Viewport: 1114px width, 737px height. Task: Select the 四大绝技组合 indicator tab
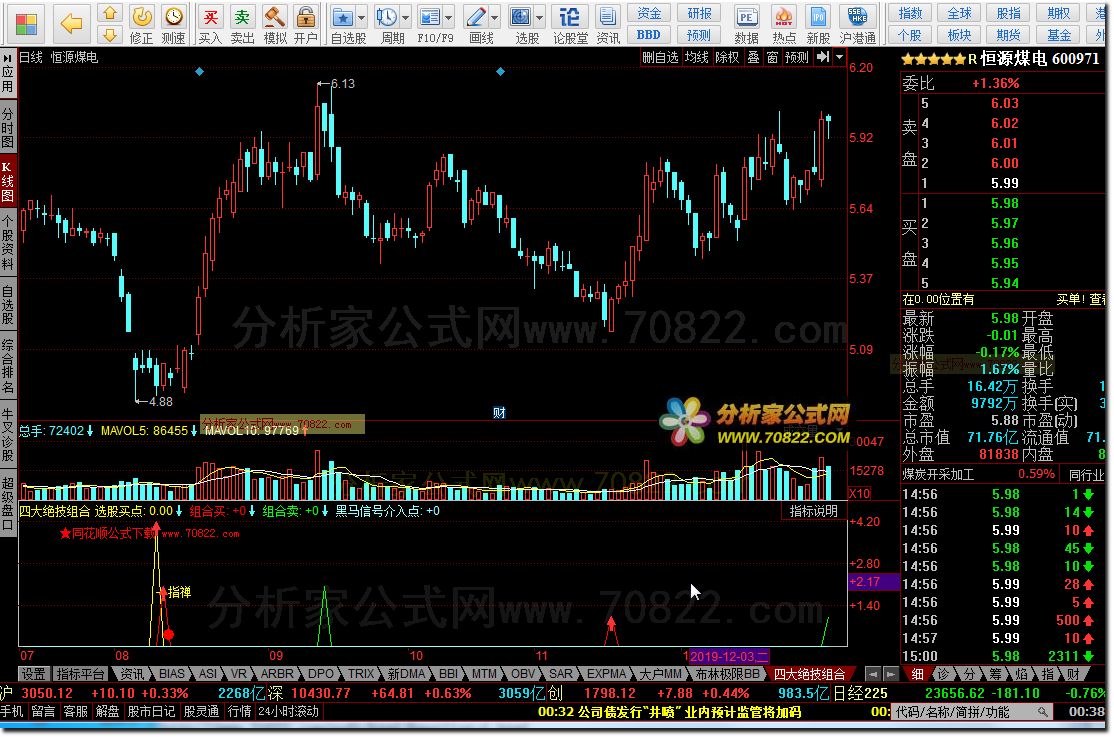pos(809,674)
